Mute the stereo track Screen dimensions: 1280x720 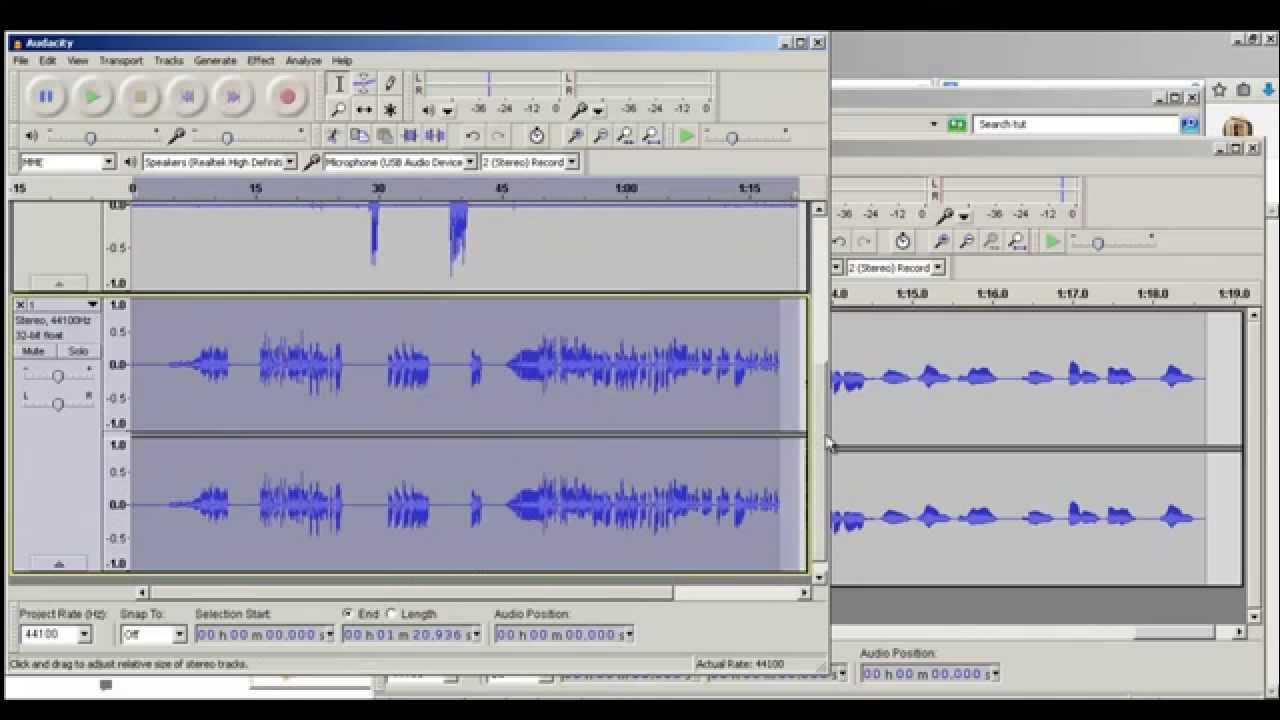tap(34, 351)
